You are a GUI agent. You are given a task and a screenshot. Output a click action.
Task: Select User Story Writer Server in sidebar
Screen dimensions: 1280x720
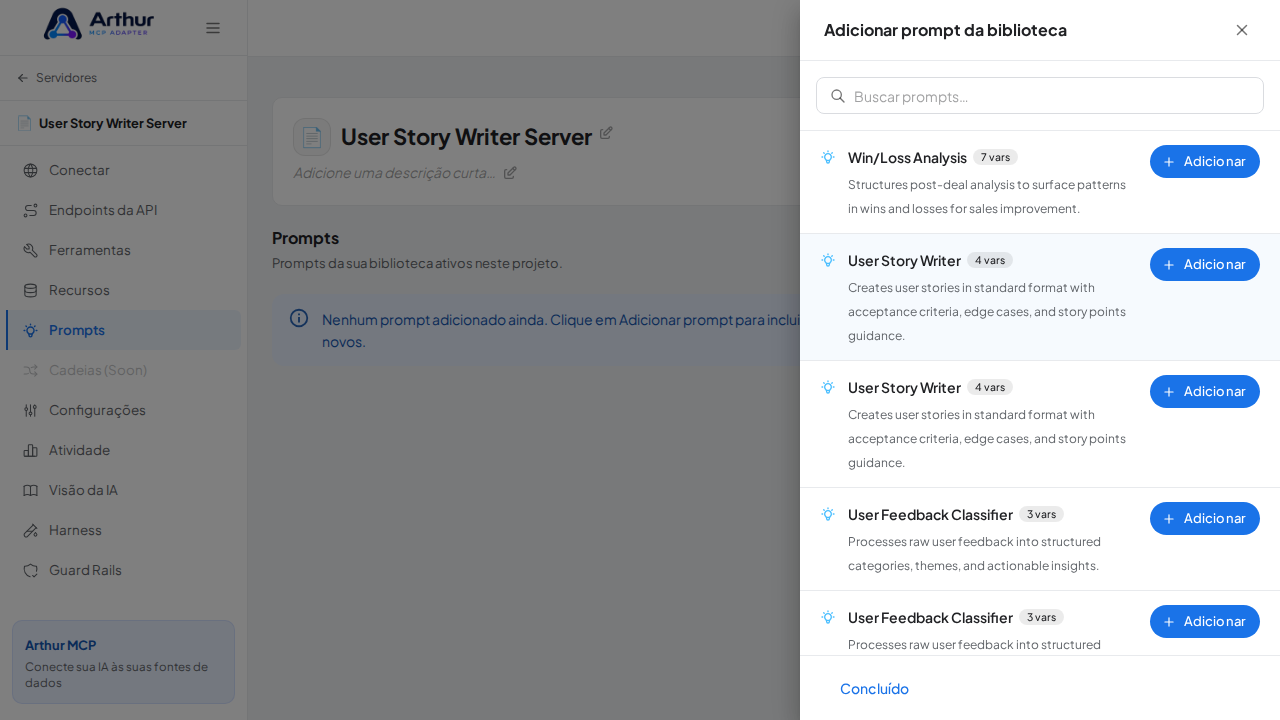pyautogui.click(x=102, y=123)
